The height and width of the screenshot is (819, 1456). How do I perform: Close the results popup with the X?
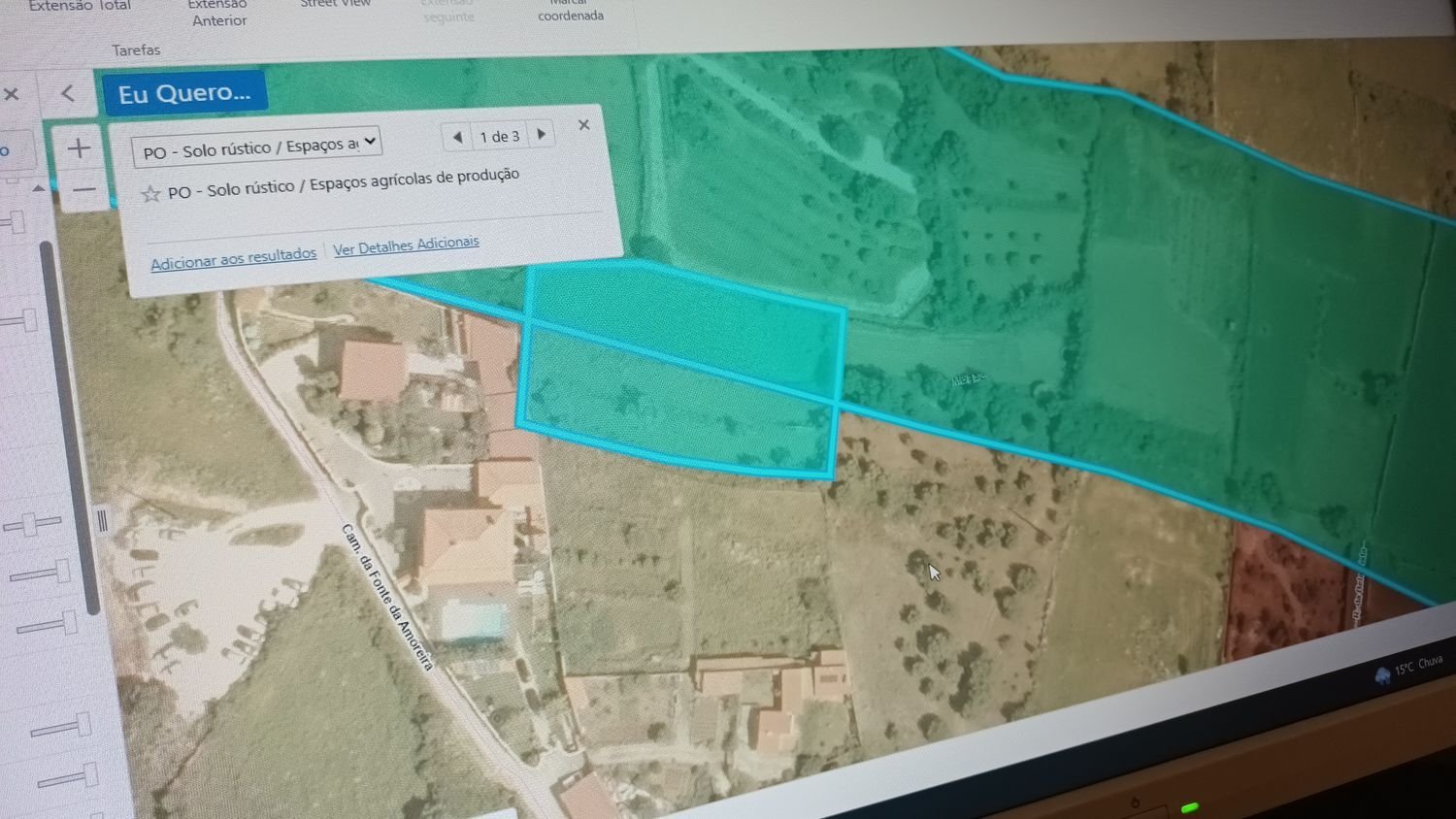pyautogui.click(x=583, y=124)
